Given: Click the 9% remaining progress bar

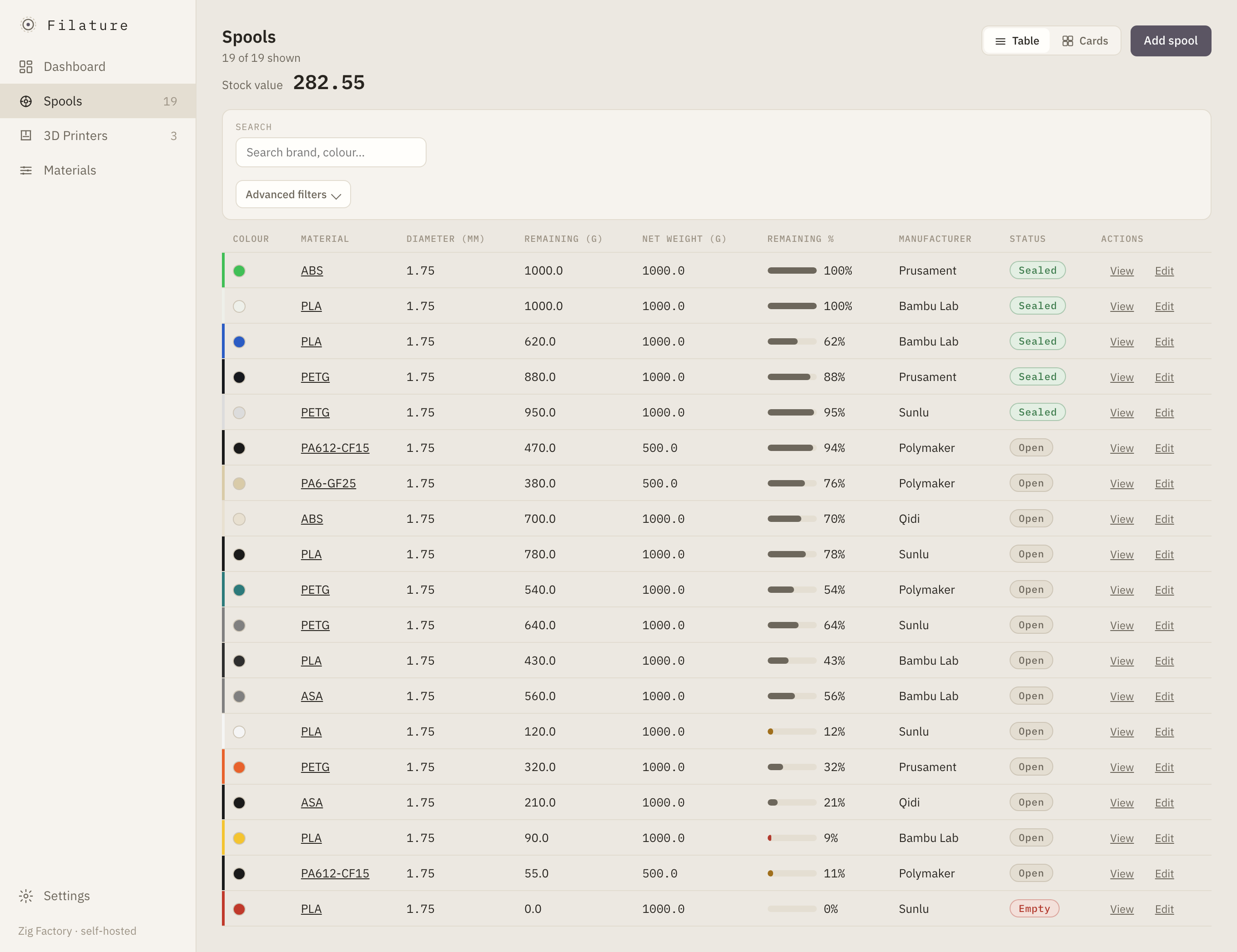Looking at the screenshot, I should pyautogui.click(x=791, y=838).
